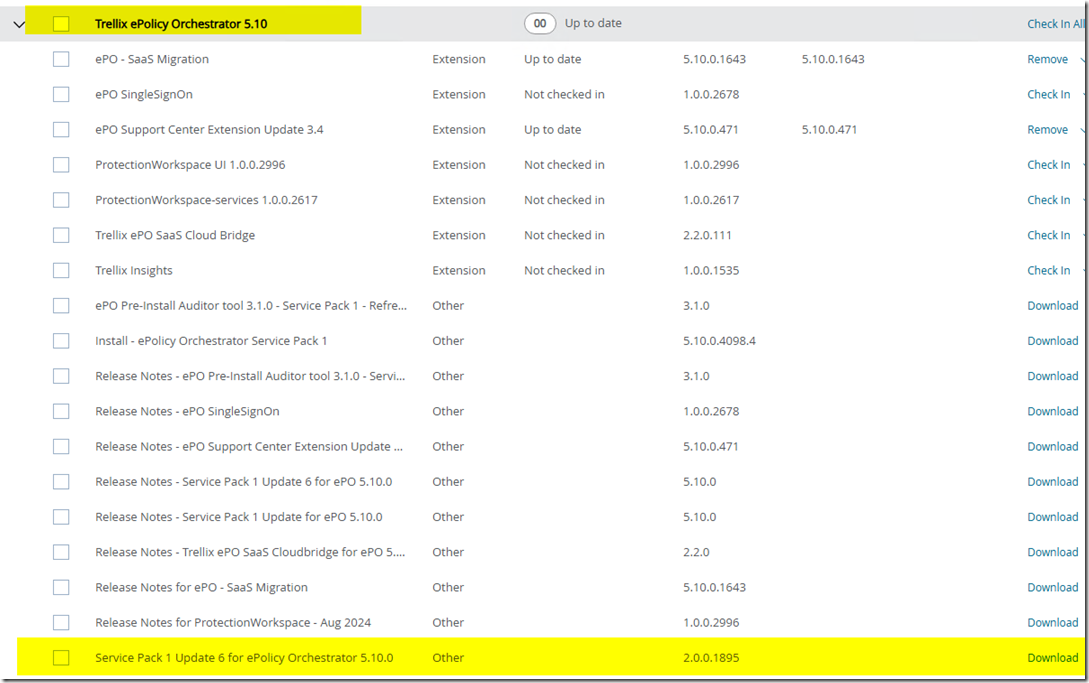Tick the Trellix Insights row checkbox
Screen dimensions: 1089x683
coord(61,271)
